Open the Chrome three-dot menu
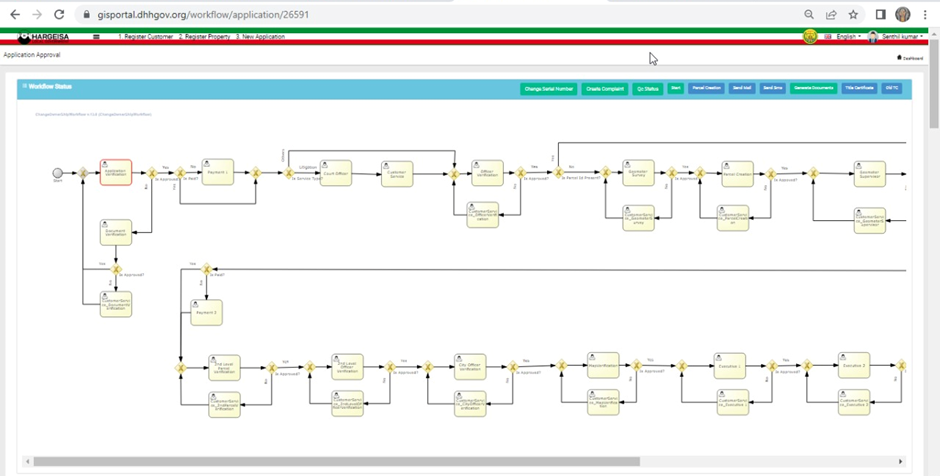 coord(926,14)
